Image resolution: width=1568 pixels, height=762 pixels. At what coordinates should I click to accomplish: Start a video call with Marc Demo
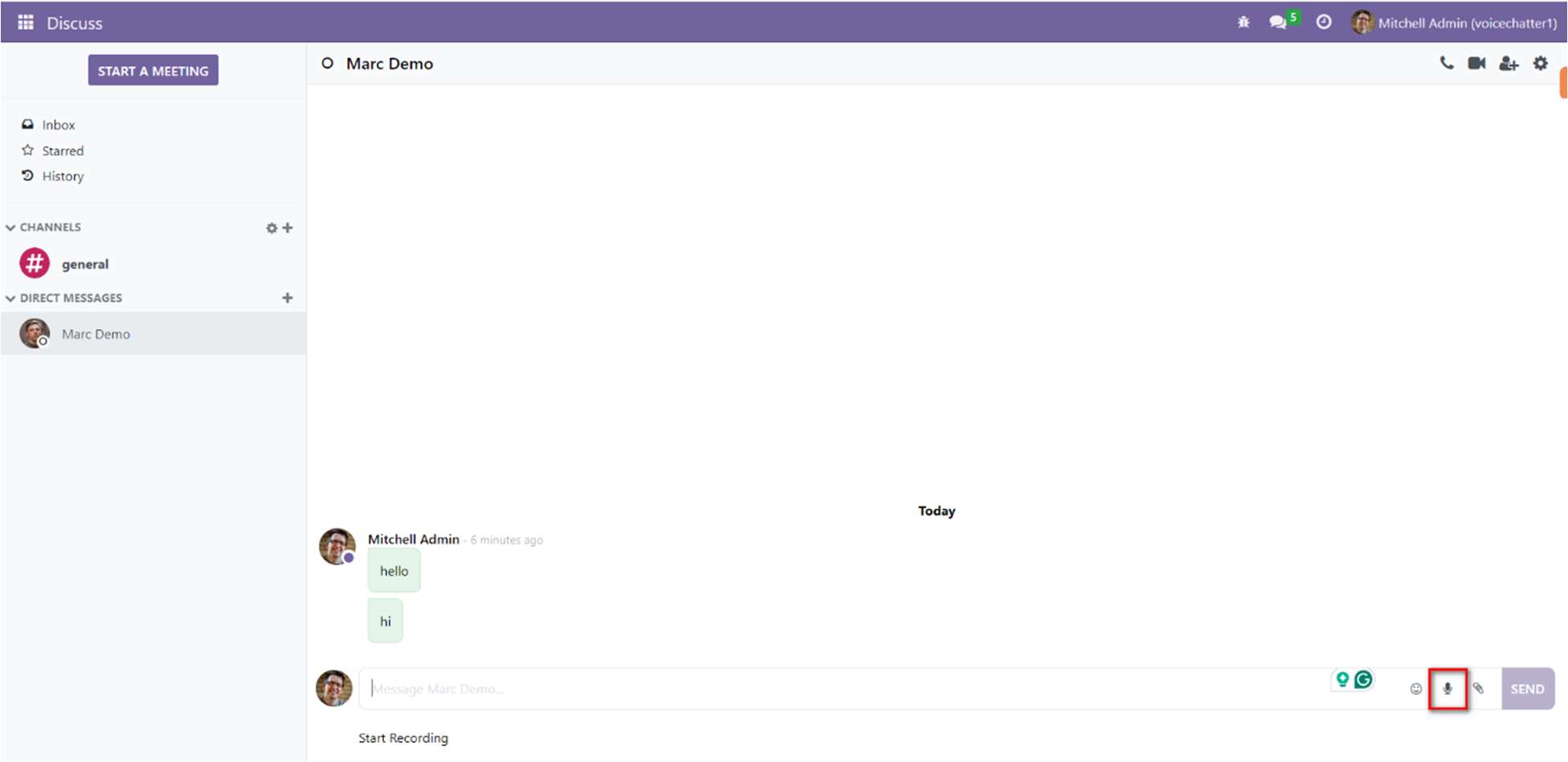1476,63
